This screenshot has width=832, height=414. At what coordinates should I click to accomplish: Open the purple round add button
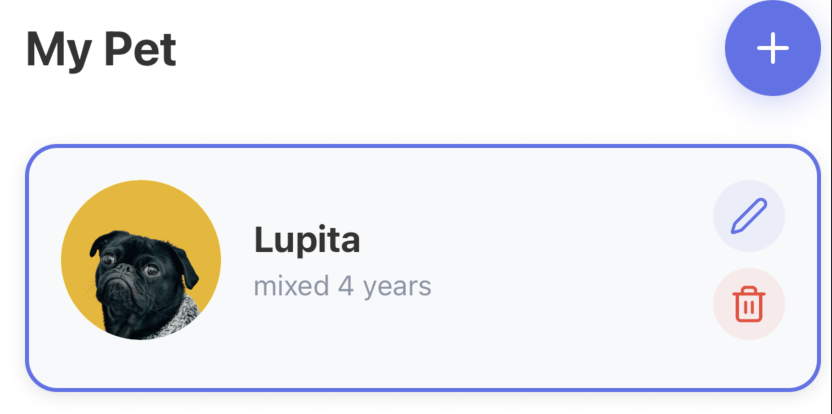click(x=773, y=48)
